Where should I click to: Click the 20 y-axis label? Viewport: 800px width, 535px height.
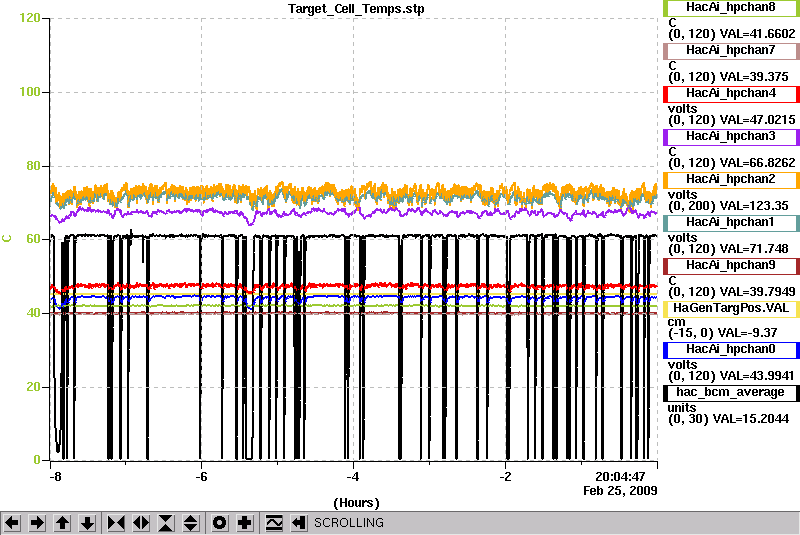point(33,387)
